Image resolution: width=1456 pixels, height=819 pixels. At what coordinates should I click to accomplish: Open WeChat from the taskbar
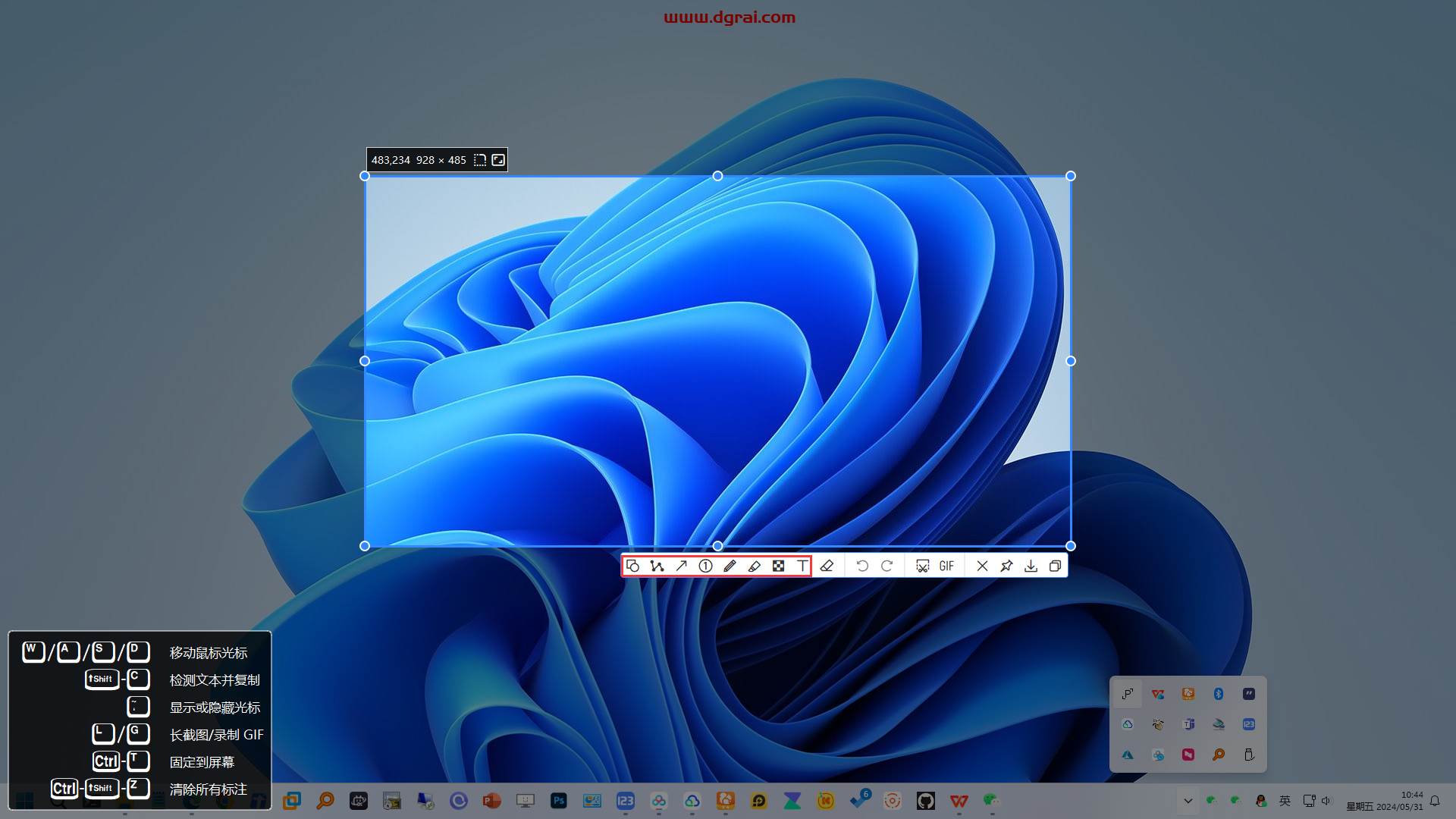(x=992, y=801)
